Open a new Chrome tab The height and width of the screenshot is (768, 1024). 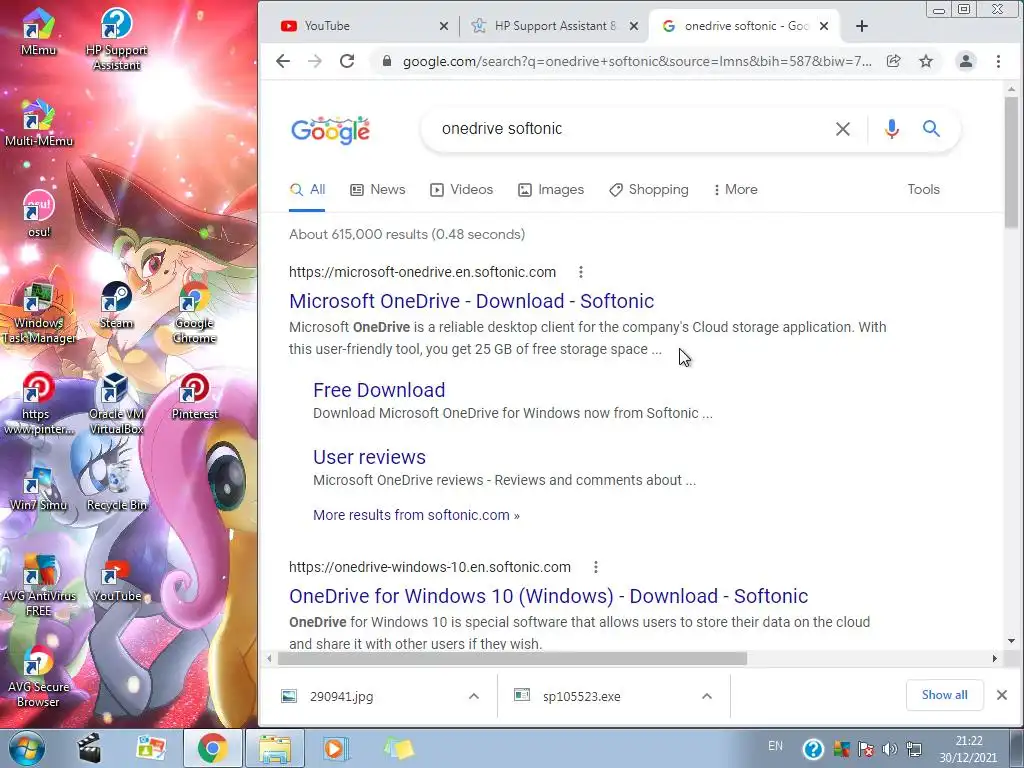(862, 26)
